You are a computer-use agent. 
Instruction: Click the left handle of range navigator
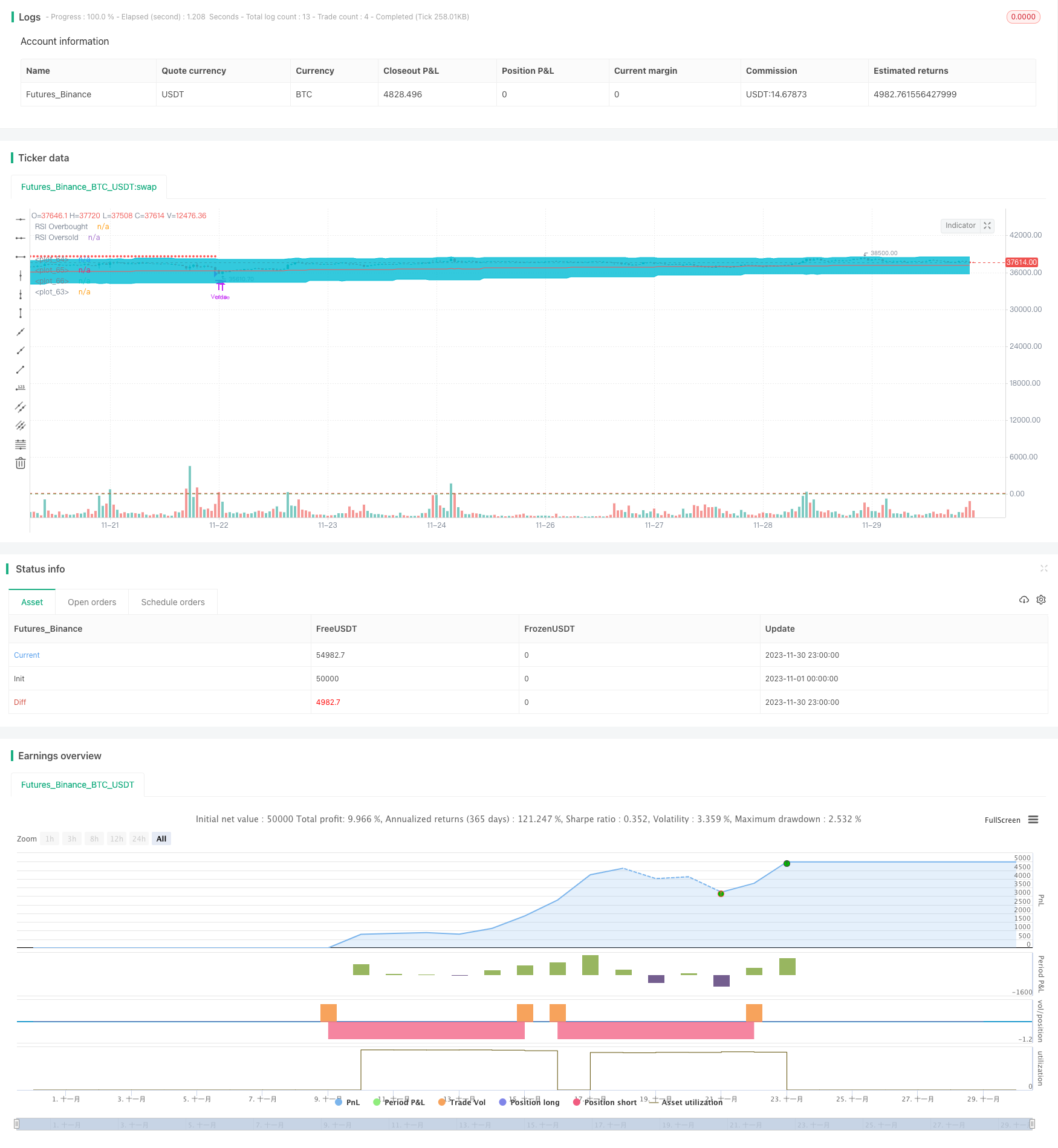(x=17, y=1124)
